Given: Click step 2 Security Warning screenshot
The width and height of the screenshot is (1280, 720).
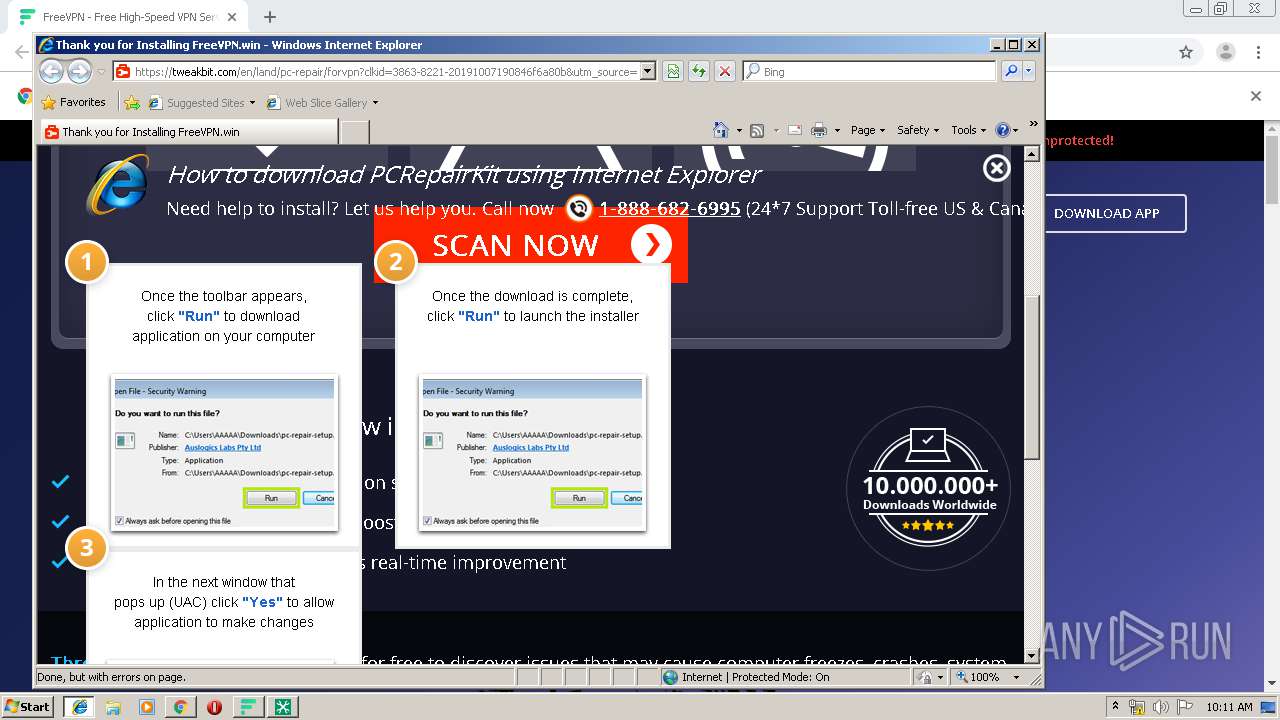Looking at the screenshot, I should pyautogui.click(x=533, y=453).
